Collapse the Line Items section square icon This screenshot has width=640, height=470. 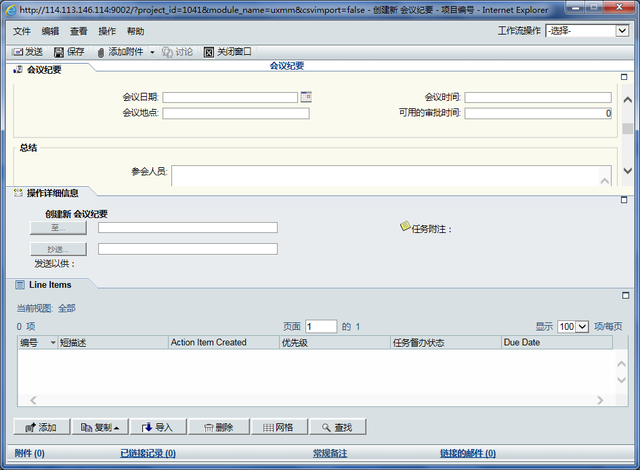625,295
